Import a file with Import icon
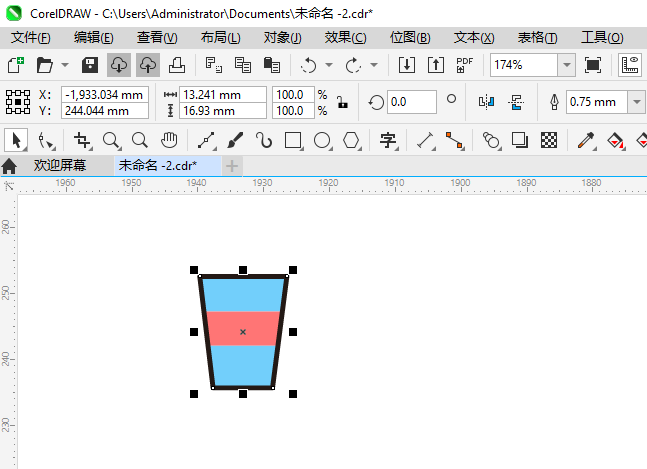647x469 pixels. (x=407, y=65)
